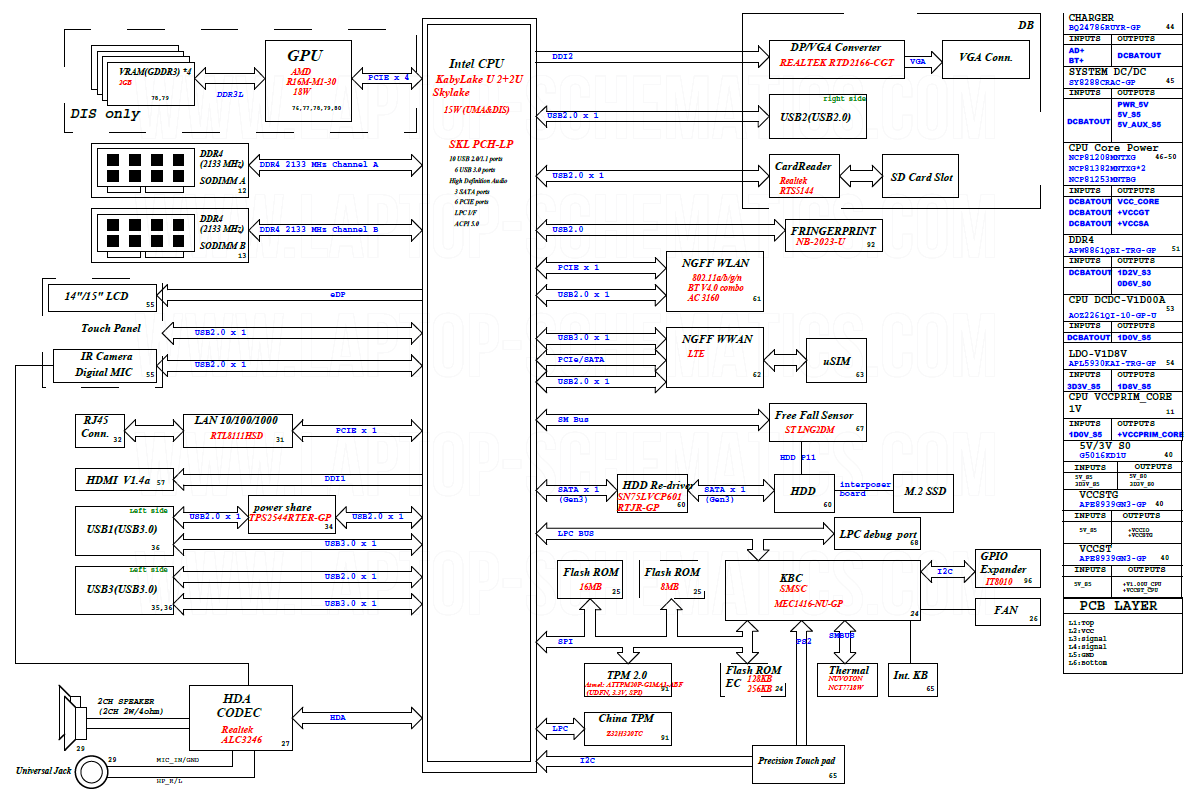Click the RJ45 Conn. block
1198x791 pixels.
coord(99,430)
